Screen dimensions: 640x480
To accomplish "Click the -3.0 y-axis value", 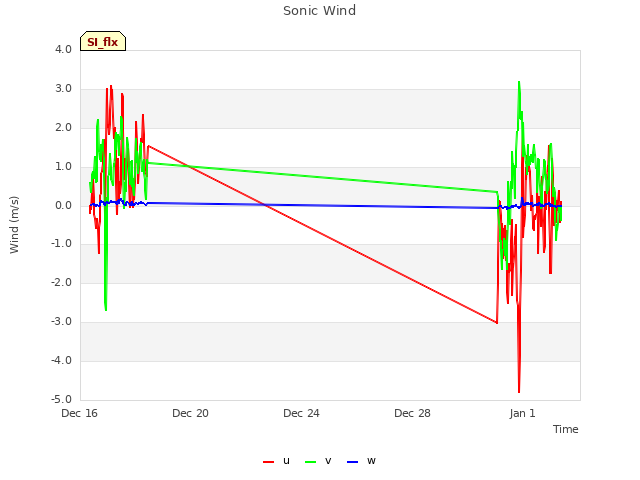I will coord(61,322).
